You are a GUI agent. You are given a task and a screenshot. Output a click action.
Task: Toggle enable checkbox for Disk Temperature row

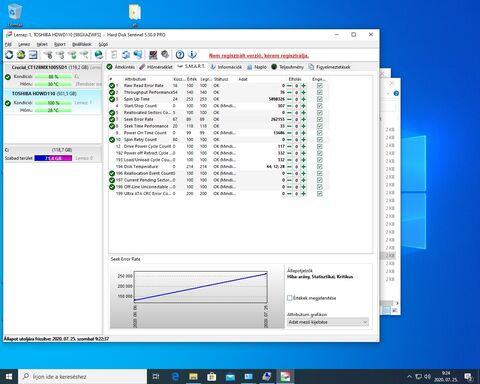point(320,166)
